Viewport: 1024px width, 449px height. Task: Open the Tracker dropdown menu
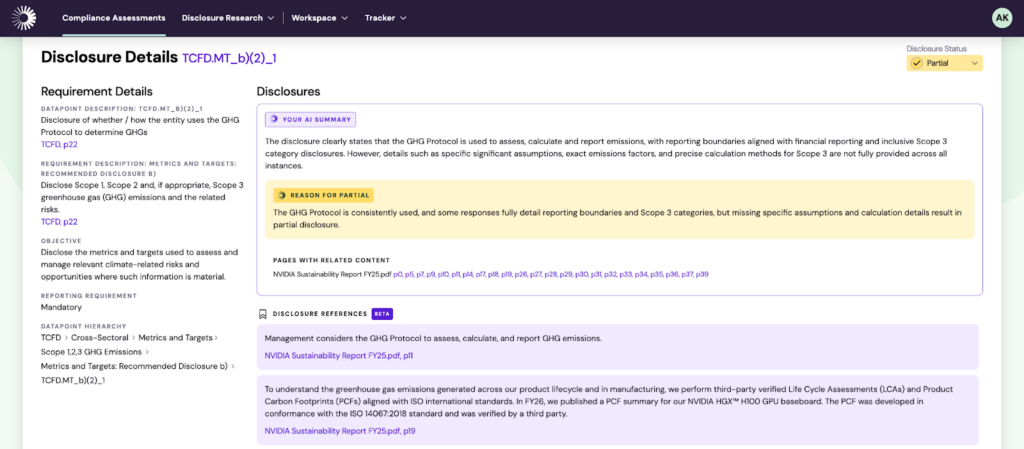(385, 18)
